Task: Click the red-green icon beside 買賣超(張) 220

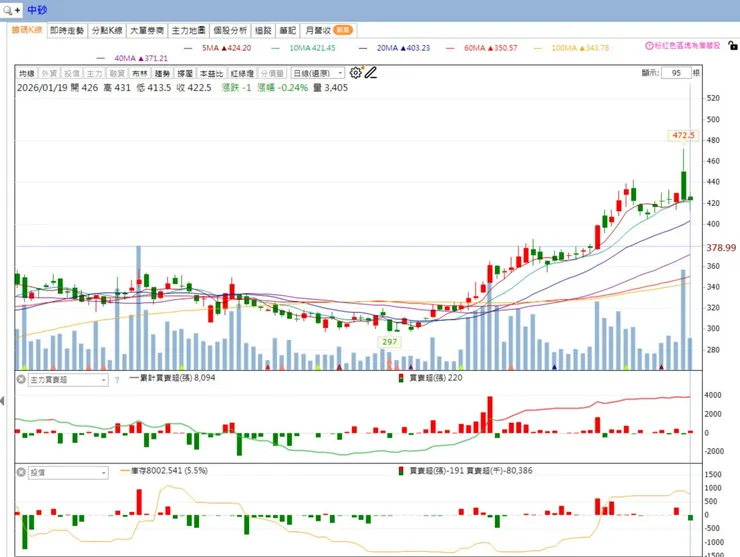Action: point(401,378)
